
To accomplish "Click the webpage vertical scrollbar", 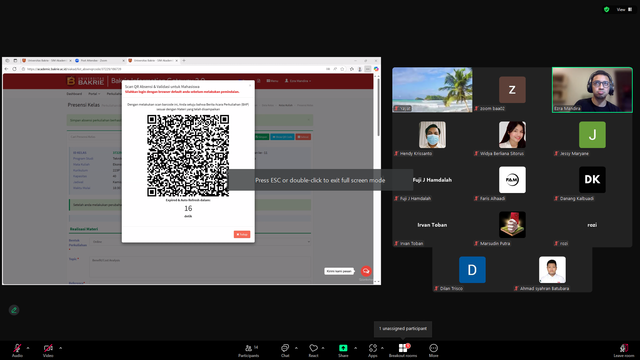I will click(378, 107).
